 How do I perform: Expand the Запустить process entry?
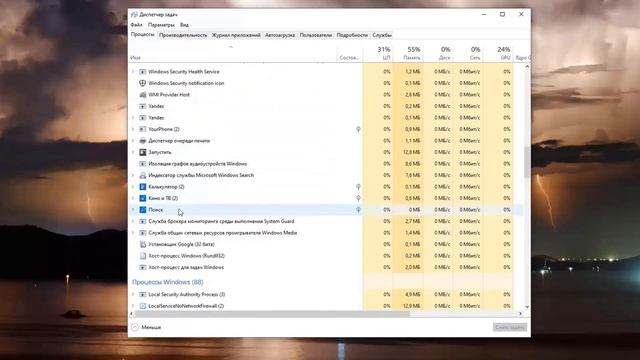point(133,152)
